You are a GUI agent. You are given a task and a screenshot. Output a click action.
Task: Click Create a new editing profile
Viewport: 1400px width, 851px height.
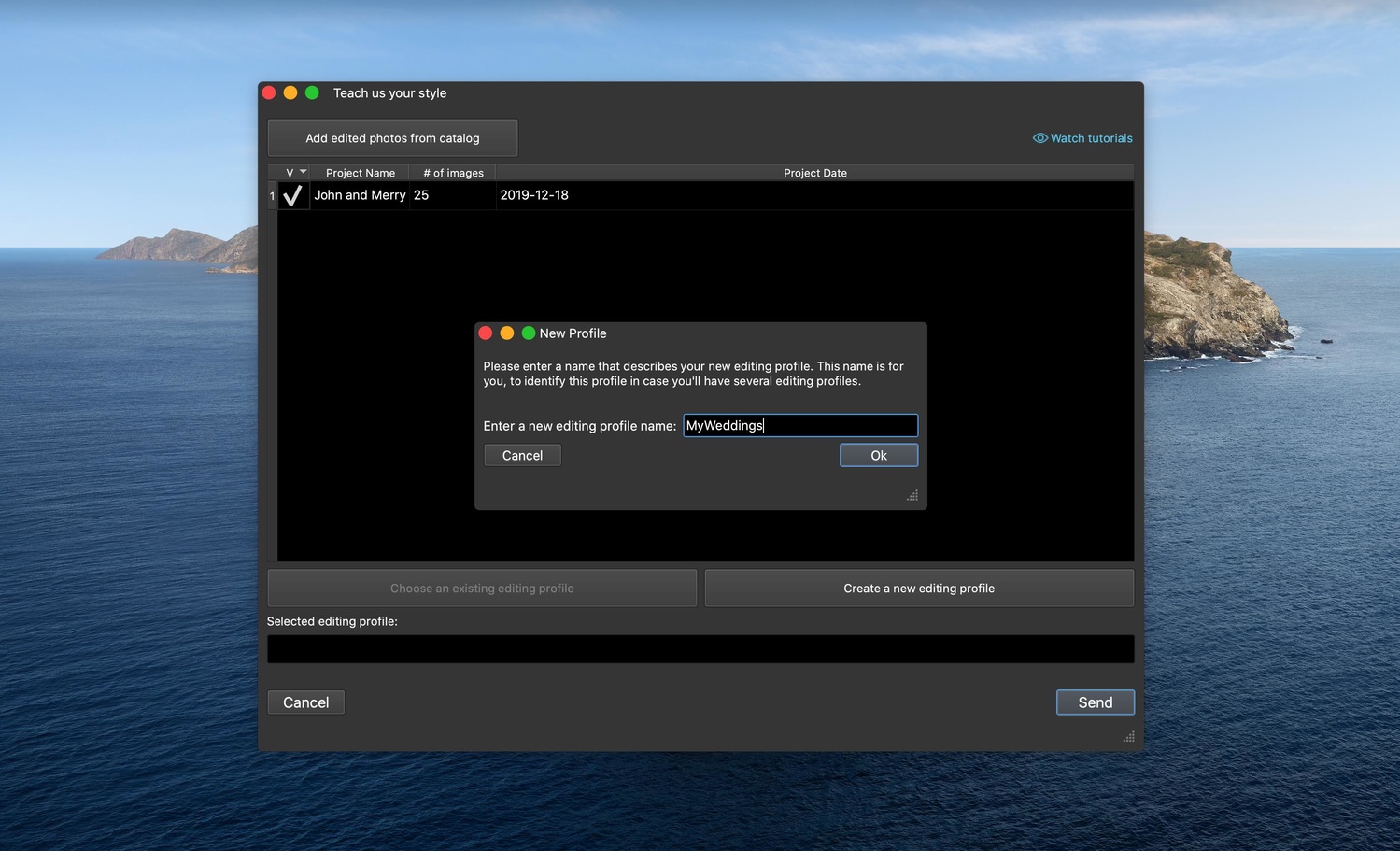click(x=918, y=588)
